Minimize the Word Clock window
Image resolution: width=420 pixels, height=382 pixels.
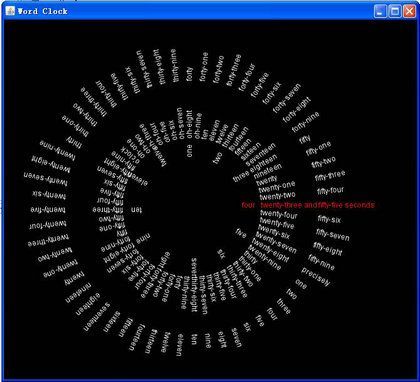[x=380, y=11]
